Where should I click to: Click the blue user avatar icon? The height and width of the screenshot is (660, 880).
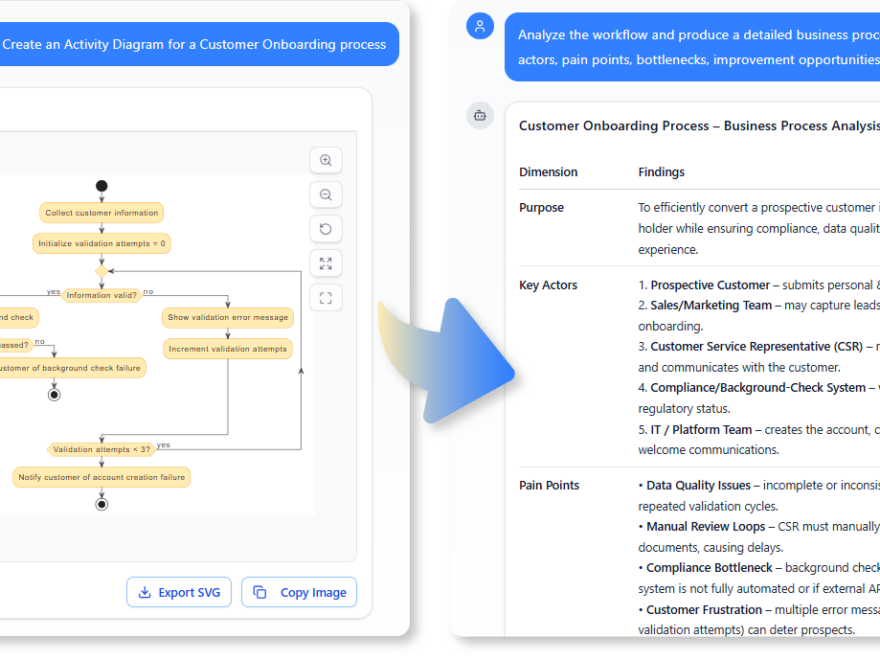481,26
